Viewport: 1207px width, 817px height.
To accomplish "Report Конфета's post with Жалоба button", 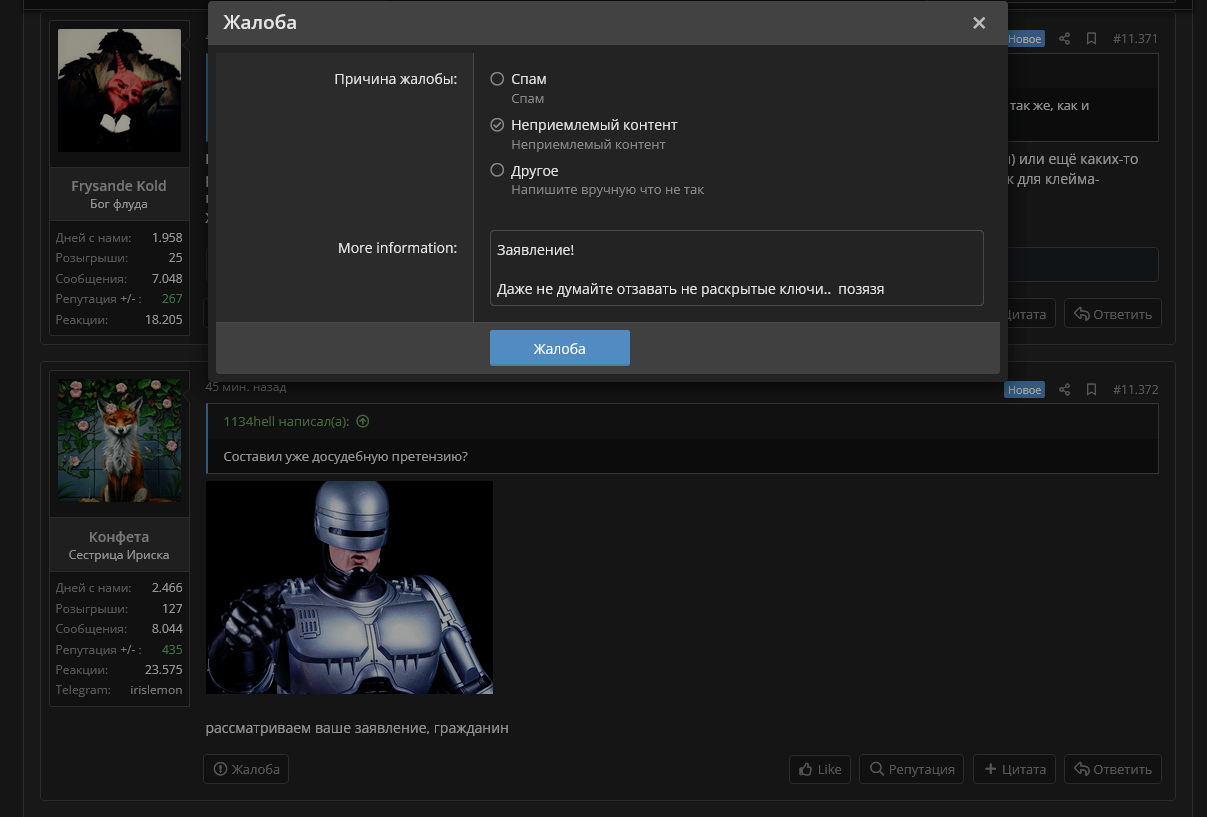I will (246, 769).
